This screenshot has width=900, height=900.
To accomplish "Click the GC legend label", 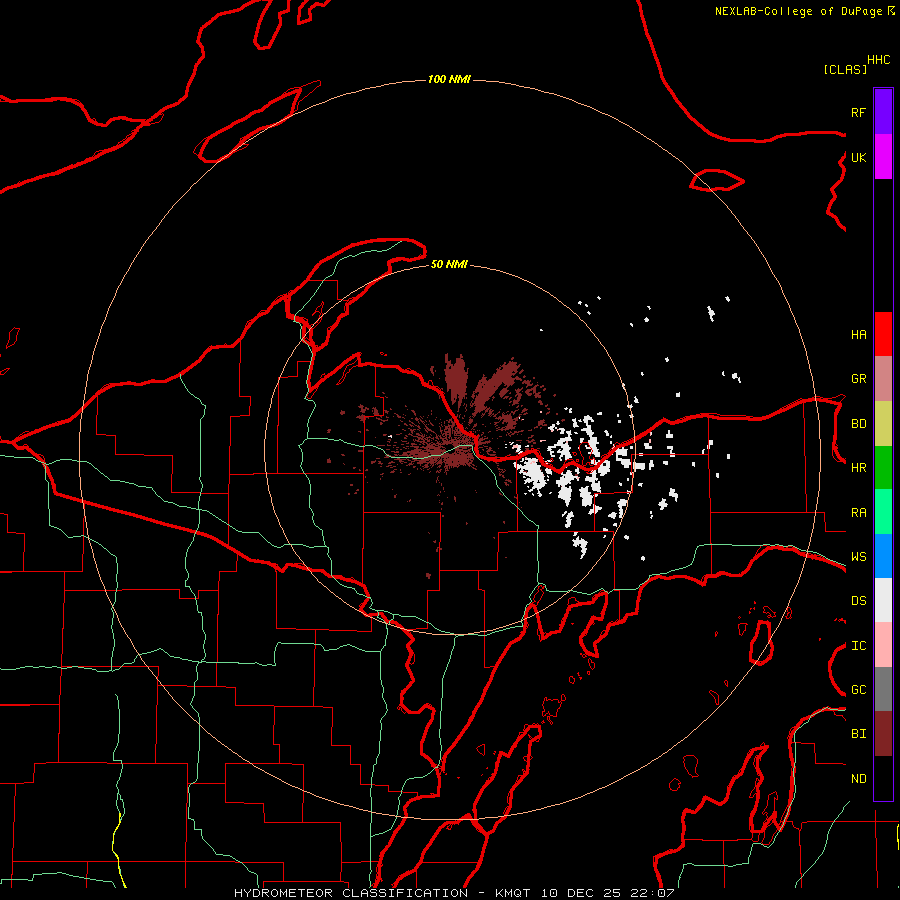I will click(858, 689).
